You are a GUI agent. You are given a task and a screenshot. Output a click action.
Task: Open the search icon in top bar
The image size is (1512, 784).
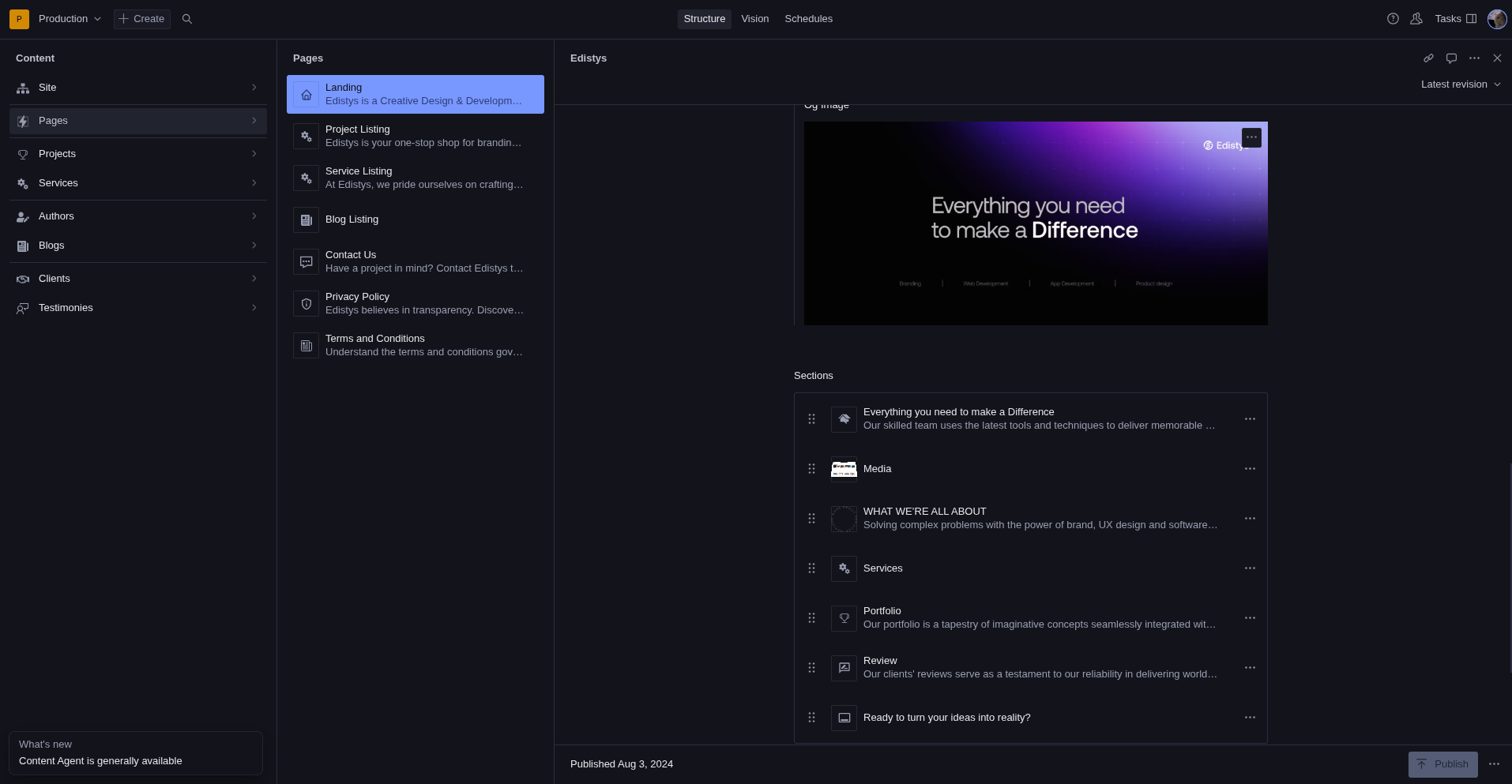click(187, 19)
